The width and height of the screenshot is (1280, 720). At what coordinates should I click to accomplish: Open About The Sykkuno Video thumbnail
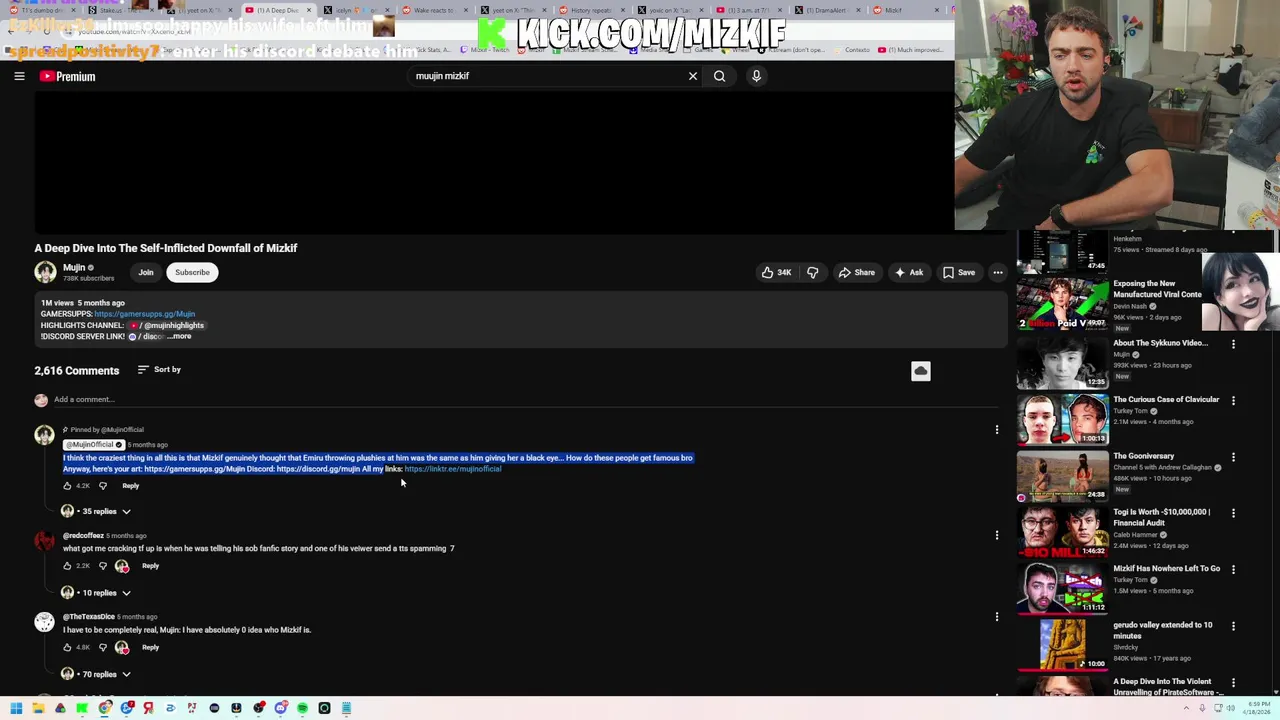pos(1062,362)
